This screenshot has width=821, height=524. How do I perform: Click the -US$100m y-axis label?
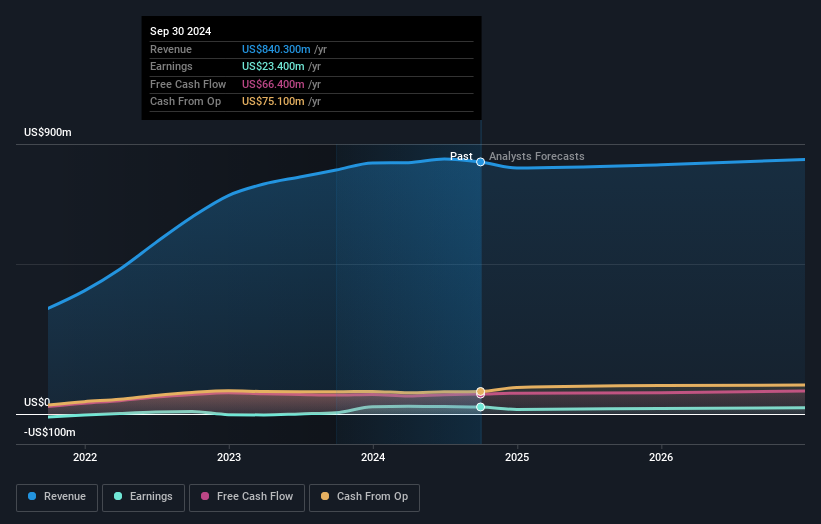click(50, 432)
